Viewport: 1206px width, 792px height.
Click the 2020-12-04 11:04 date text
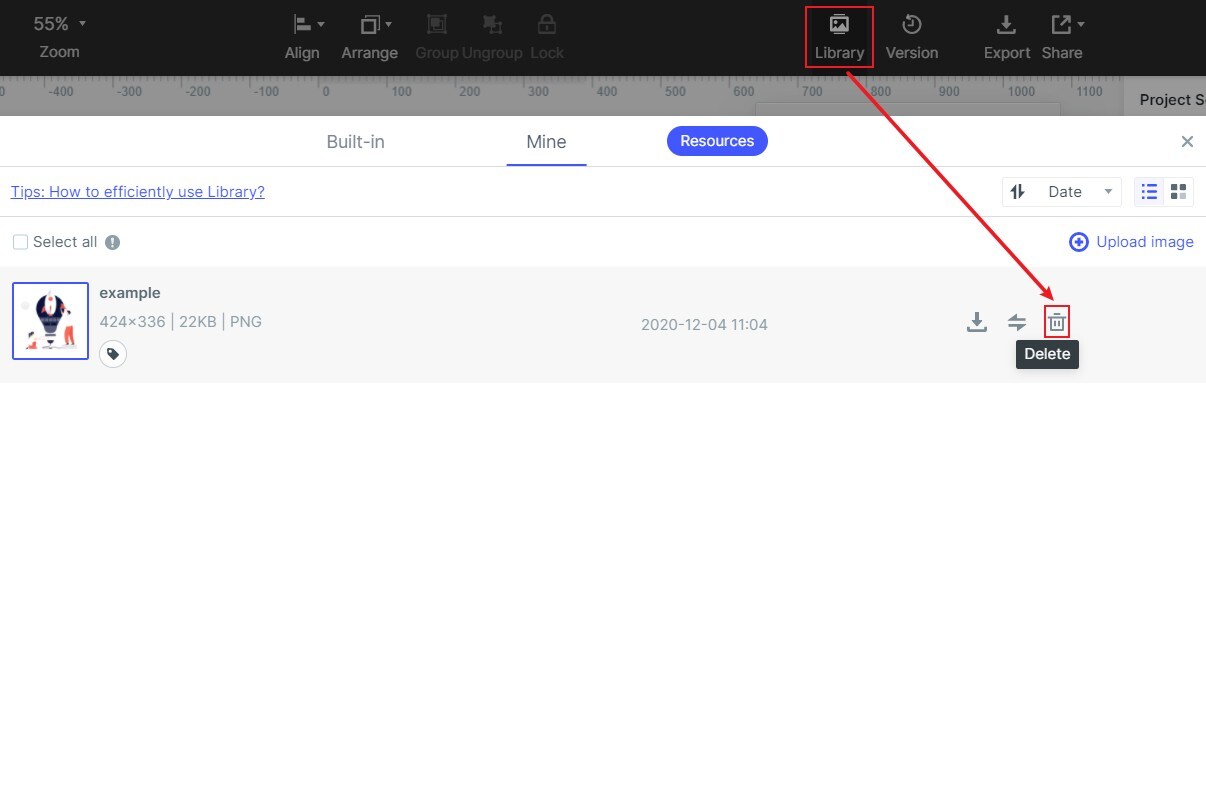[704, 325]
